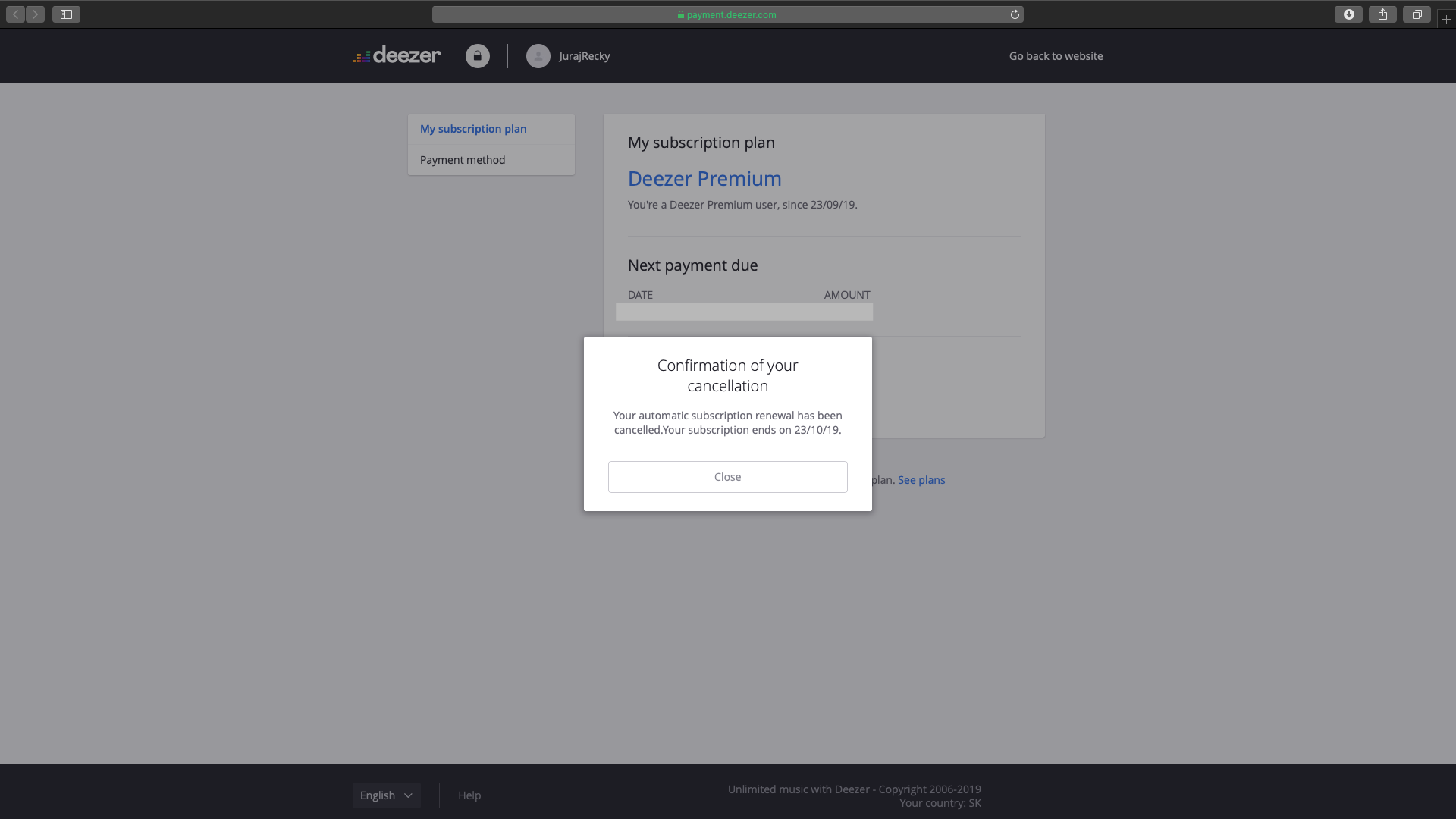This screenshot has width=1456, height=819.
Task: Show all tabs overview icon
Action: click(x=1417, y=14)
